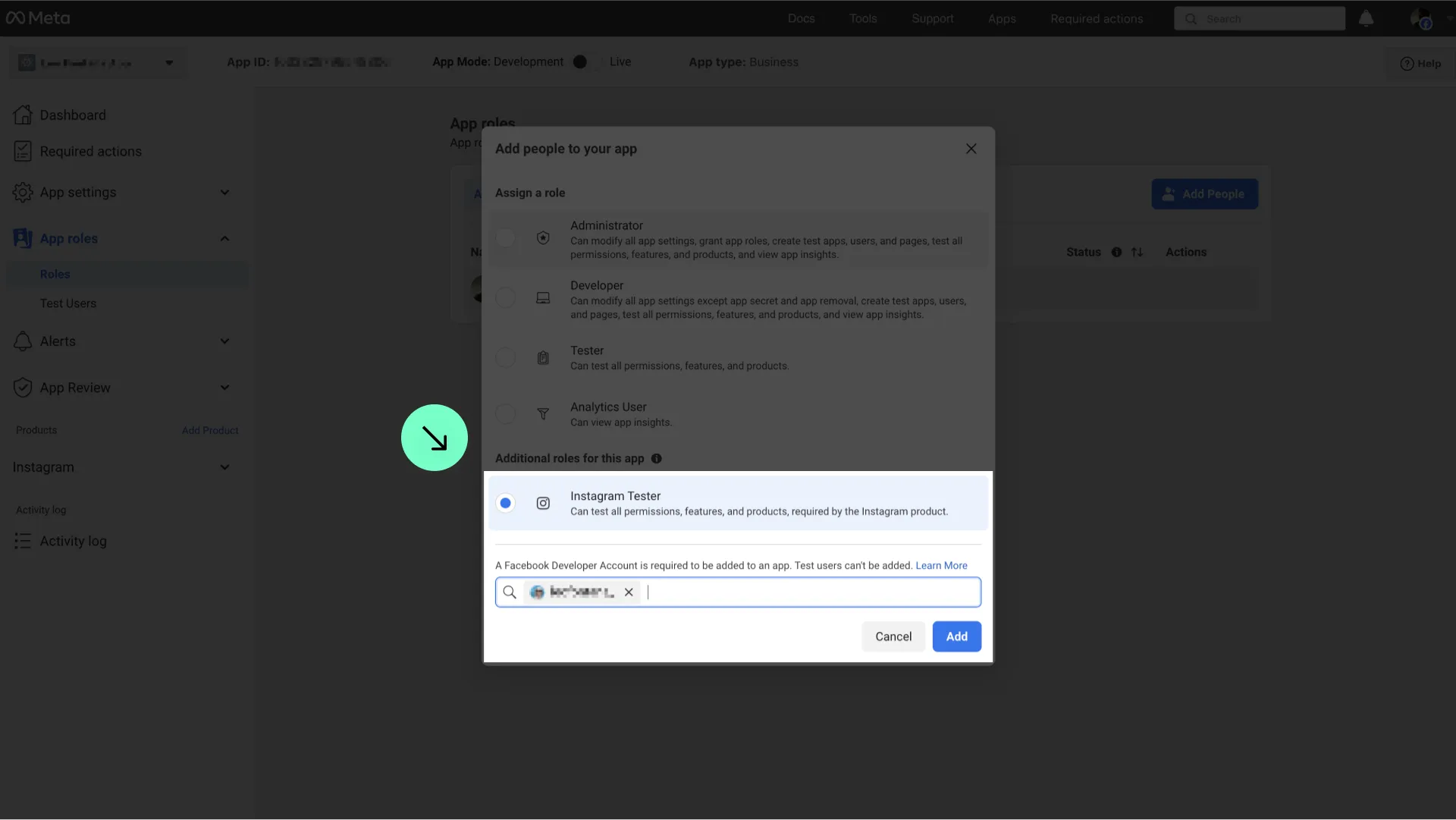Close the Add people dialog
The image size is (1456, 820).
pos(971,149)
